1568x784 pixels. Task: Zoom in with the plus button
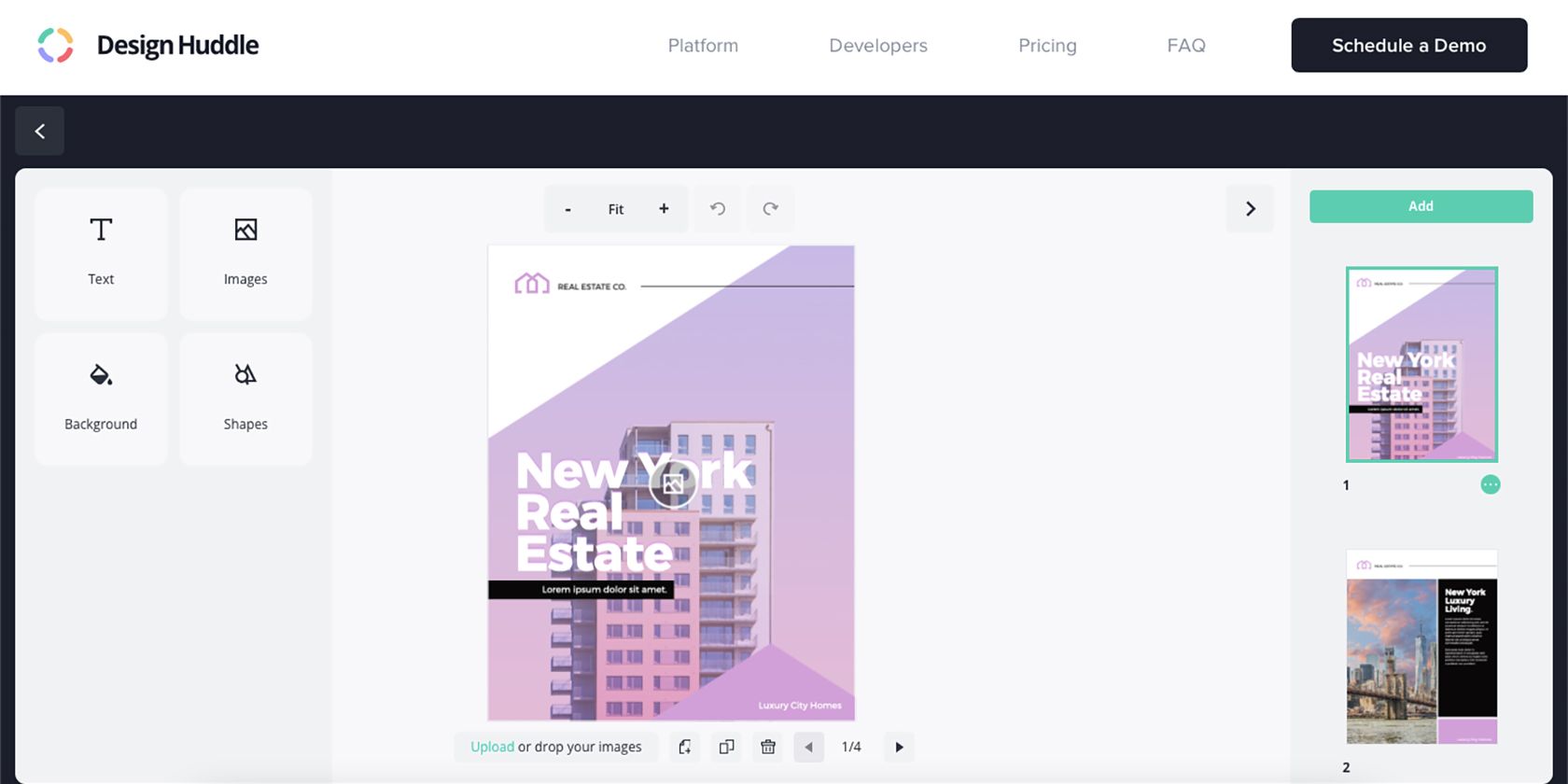(x=664, y=209)
